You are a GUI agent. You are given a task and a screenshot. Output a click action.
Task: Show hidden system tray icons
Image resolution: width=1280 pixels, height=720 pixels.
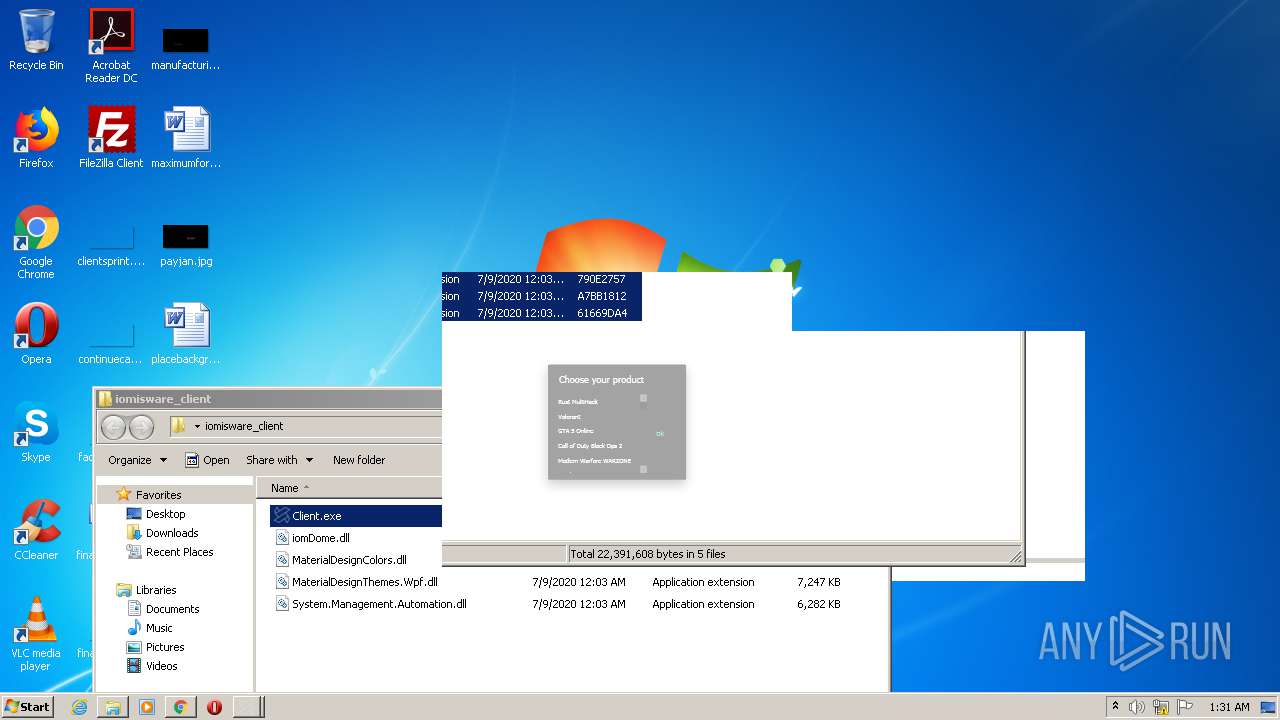[1115, 707]
